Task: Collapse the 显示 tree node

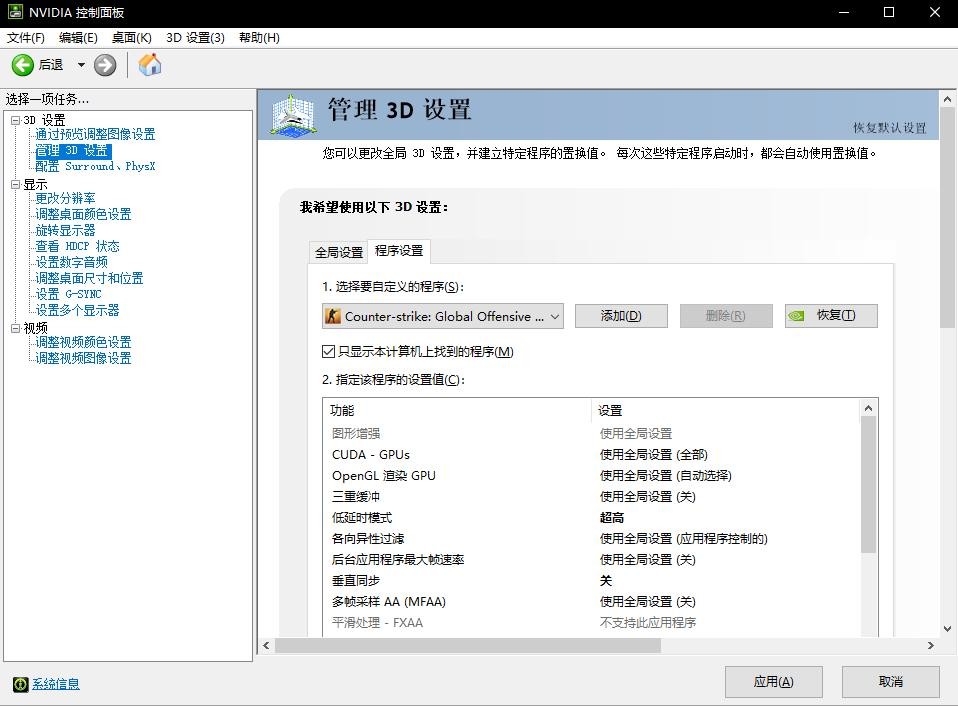Action: click(x=15, y=184)
